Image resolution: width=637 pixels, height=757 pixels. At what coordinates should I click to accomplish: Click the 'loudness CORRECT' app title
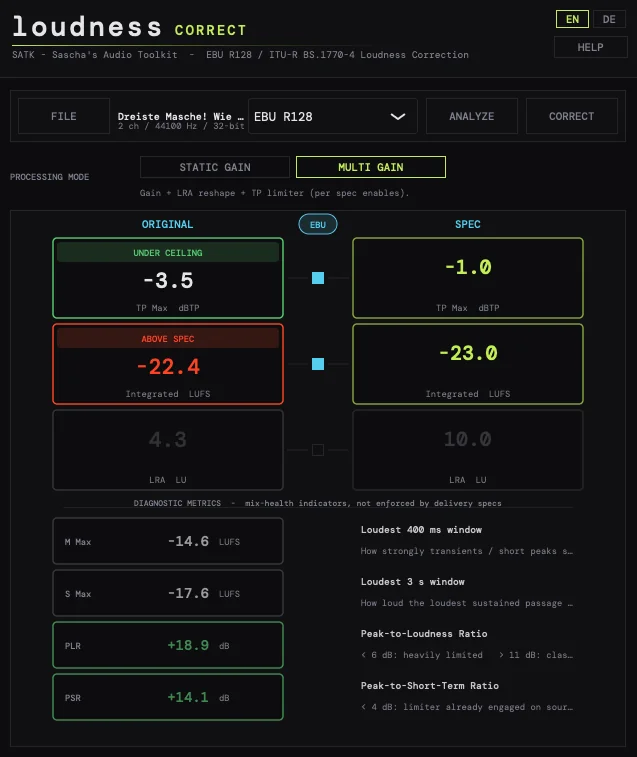tap(129, 28)
